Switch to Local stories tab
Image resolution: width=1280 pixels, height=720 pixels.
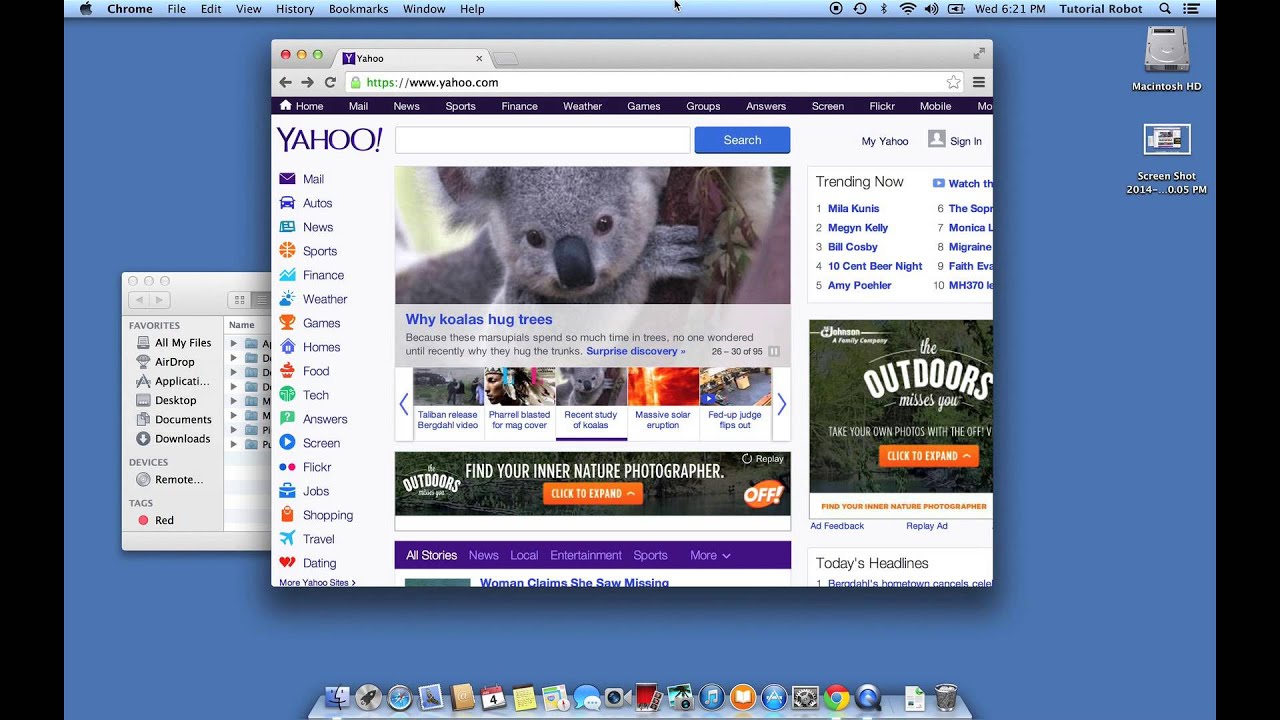(524, 555)
